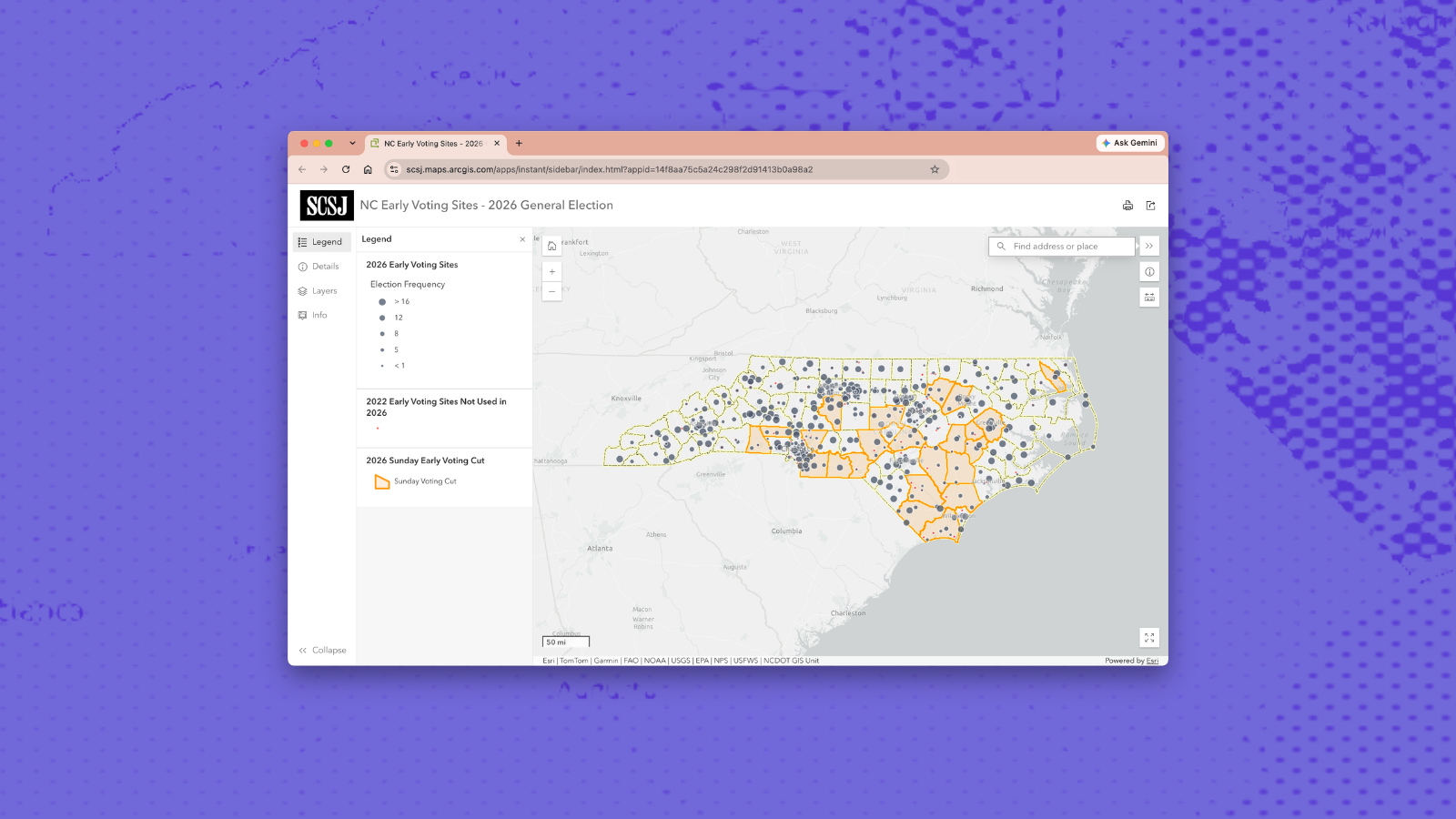
Task: Click the search magnifier icon in map search
Action: tap(1001, 247)
